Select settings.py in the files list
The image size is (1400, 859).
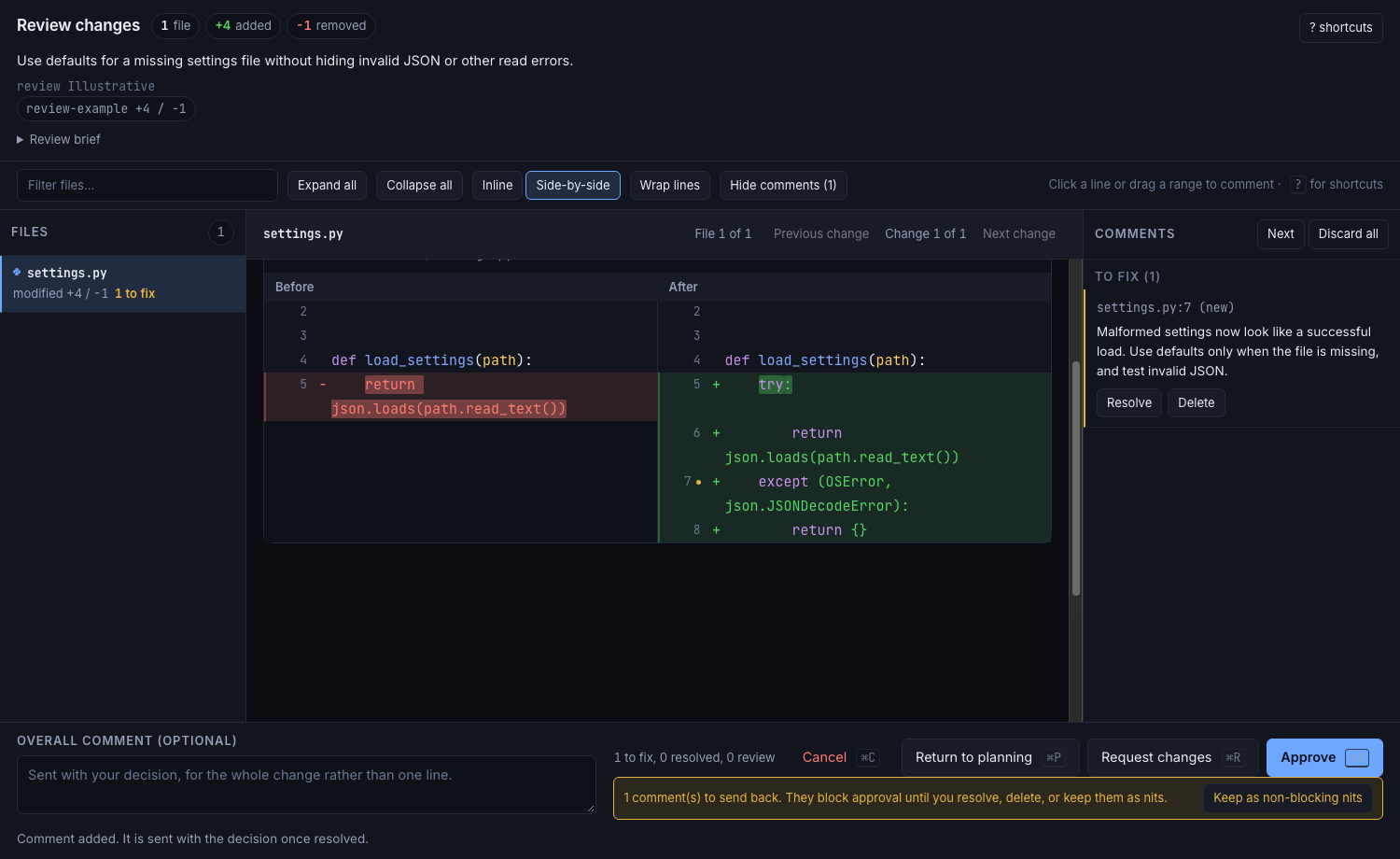coord(123,283)
